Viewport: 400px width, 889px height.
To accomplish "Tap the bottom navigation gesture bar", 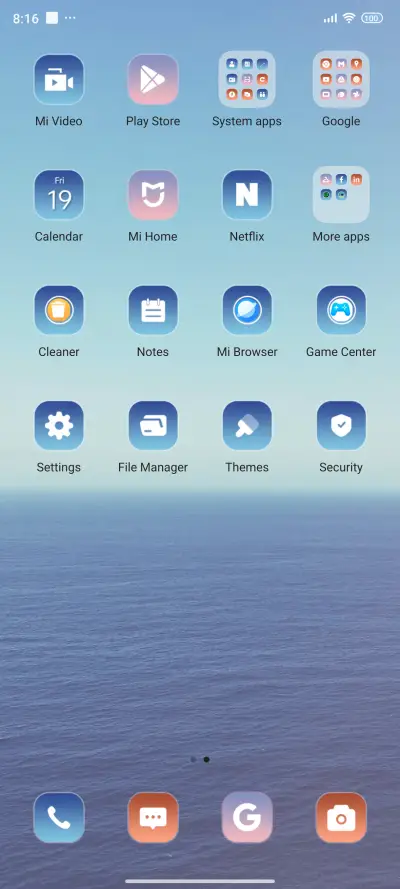I will point(200,881).
